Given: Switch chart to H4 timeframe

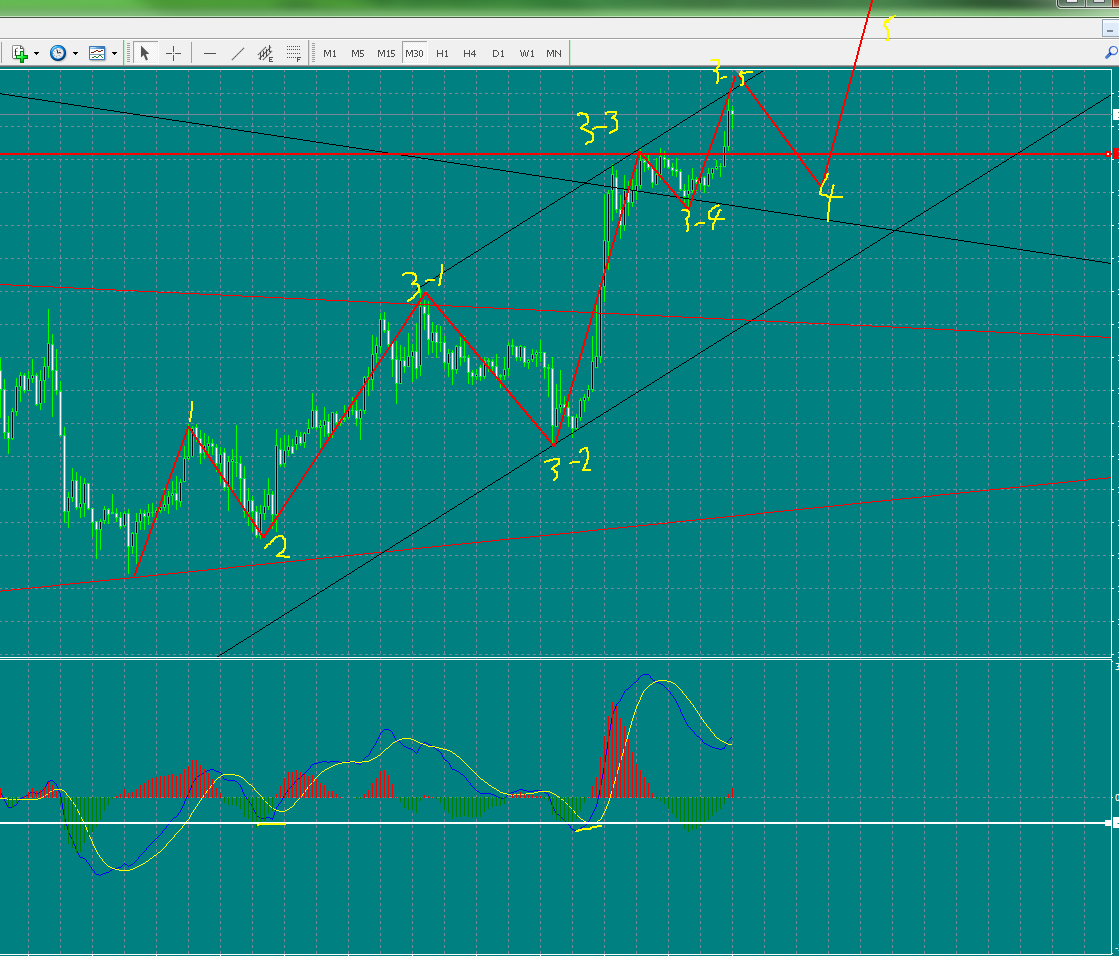Looking at the screenshot, I should pos(470,54).
